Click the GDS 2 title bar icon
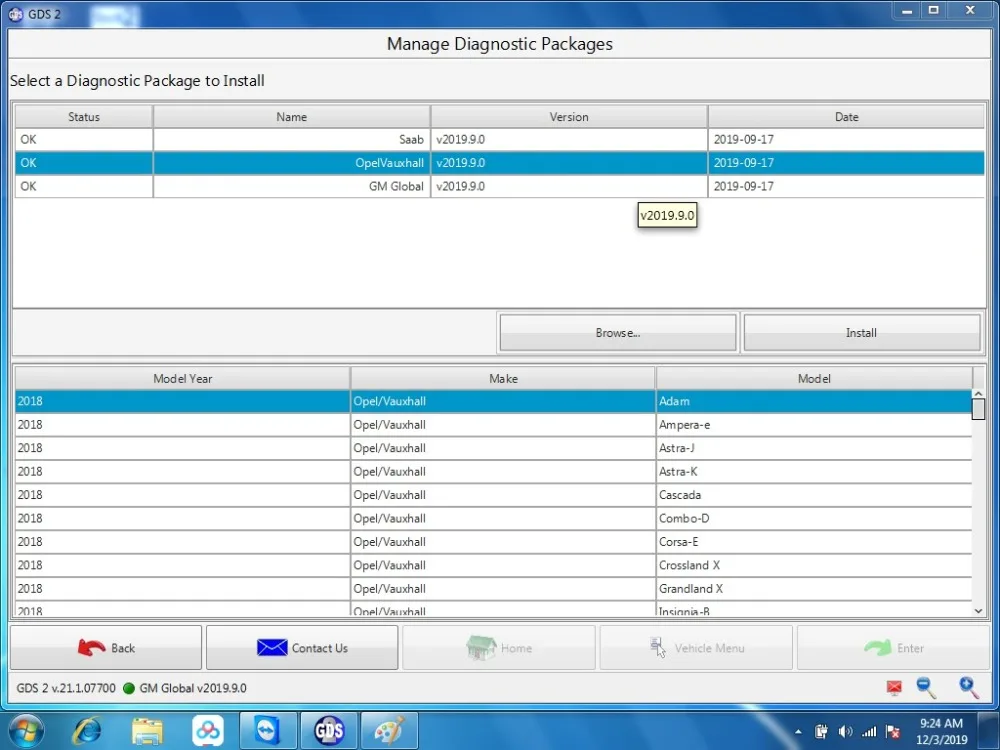Screen dimensions: 1000x750 click(15, 14)
